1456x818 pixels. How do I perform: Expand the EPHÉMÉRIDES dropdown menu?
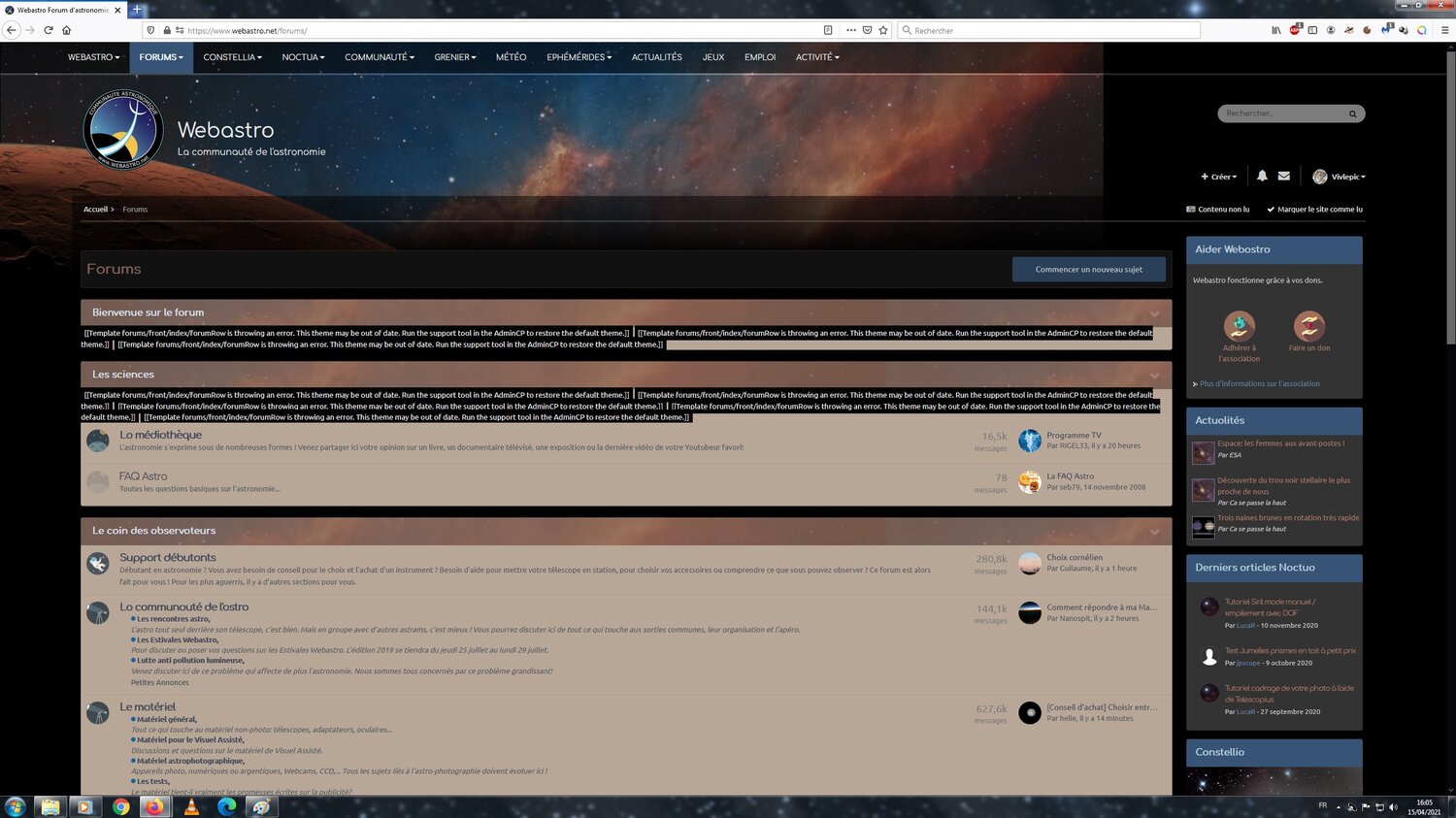point(579,57)
